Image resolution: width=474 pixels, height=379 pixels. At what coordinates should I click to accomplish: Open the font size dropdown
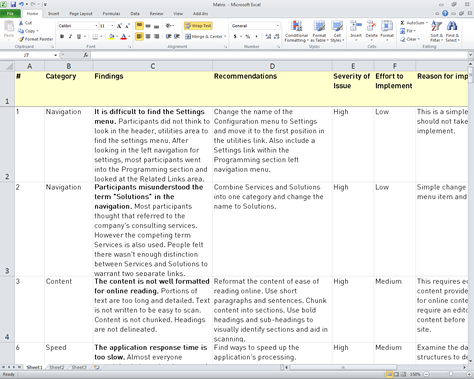coord(112,26)
